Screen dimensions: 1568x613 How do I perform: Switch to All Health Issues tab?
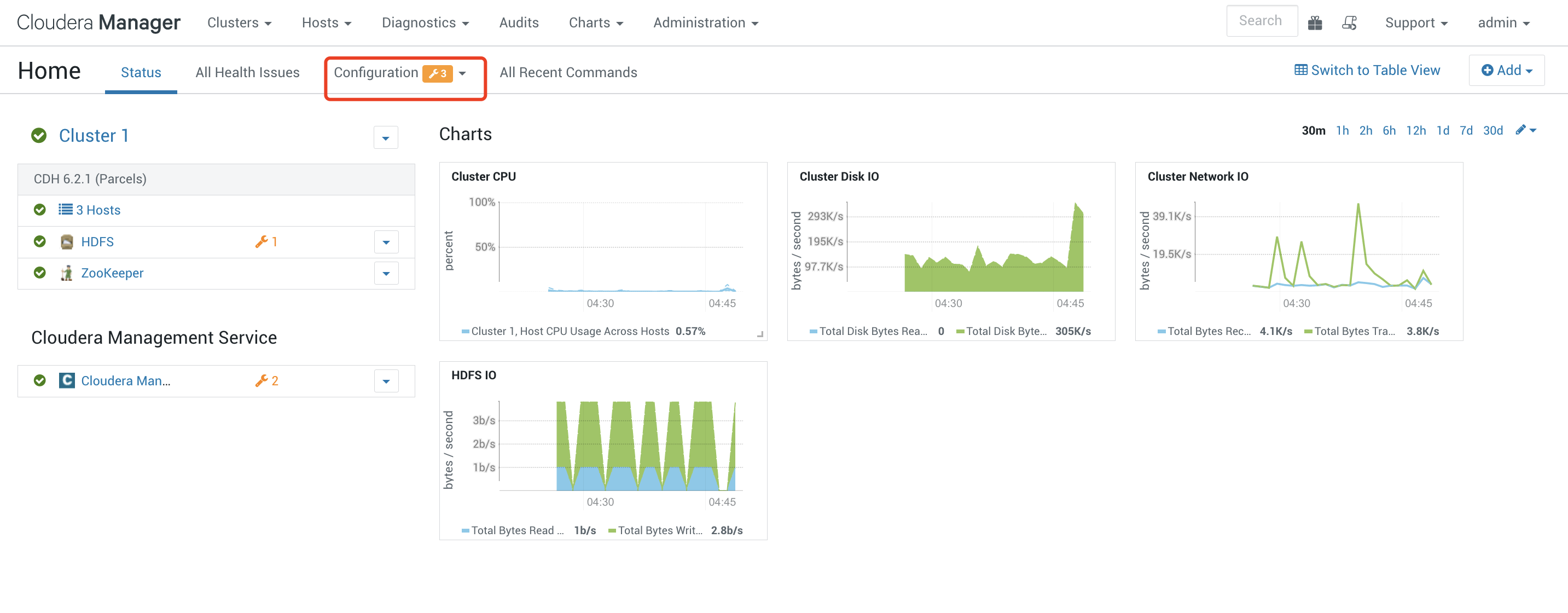[x=247, y=72]
